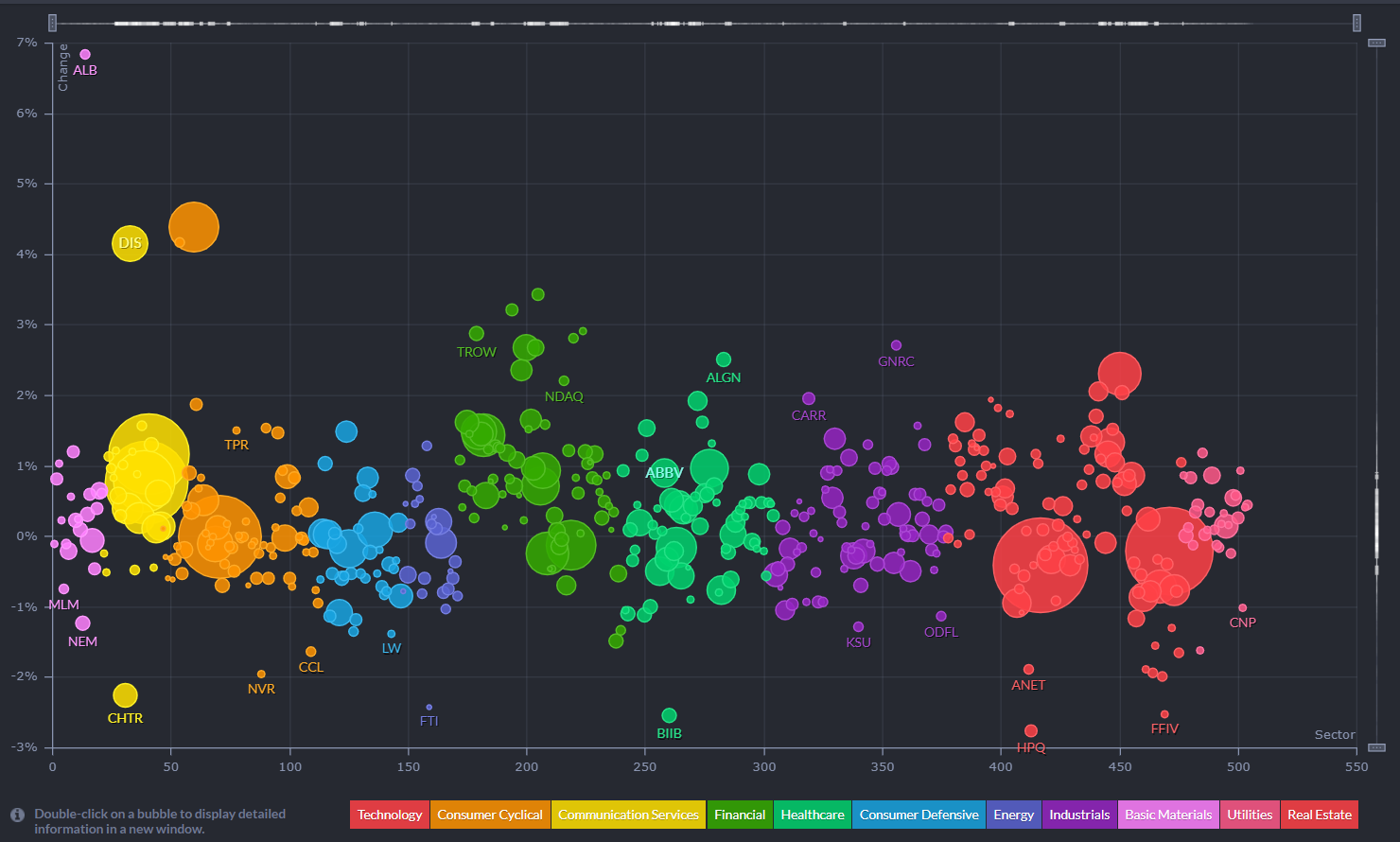Toggle the Healthcare legend entry
This screenshot has height=842, width=1400.
tap(813, 815)
